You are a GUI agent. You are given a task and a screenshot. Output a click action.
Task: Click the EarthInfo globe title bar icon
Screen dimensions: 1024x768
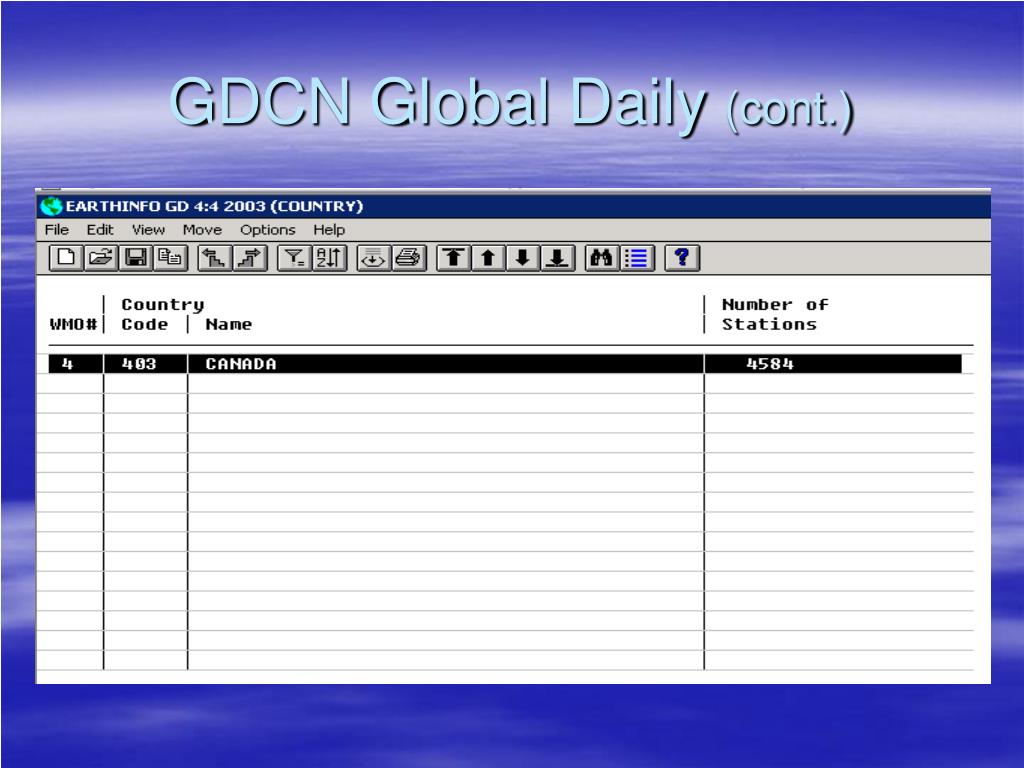51,206
